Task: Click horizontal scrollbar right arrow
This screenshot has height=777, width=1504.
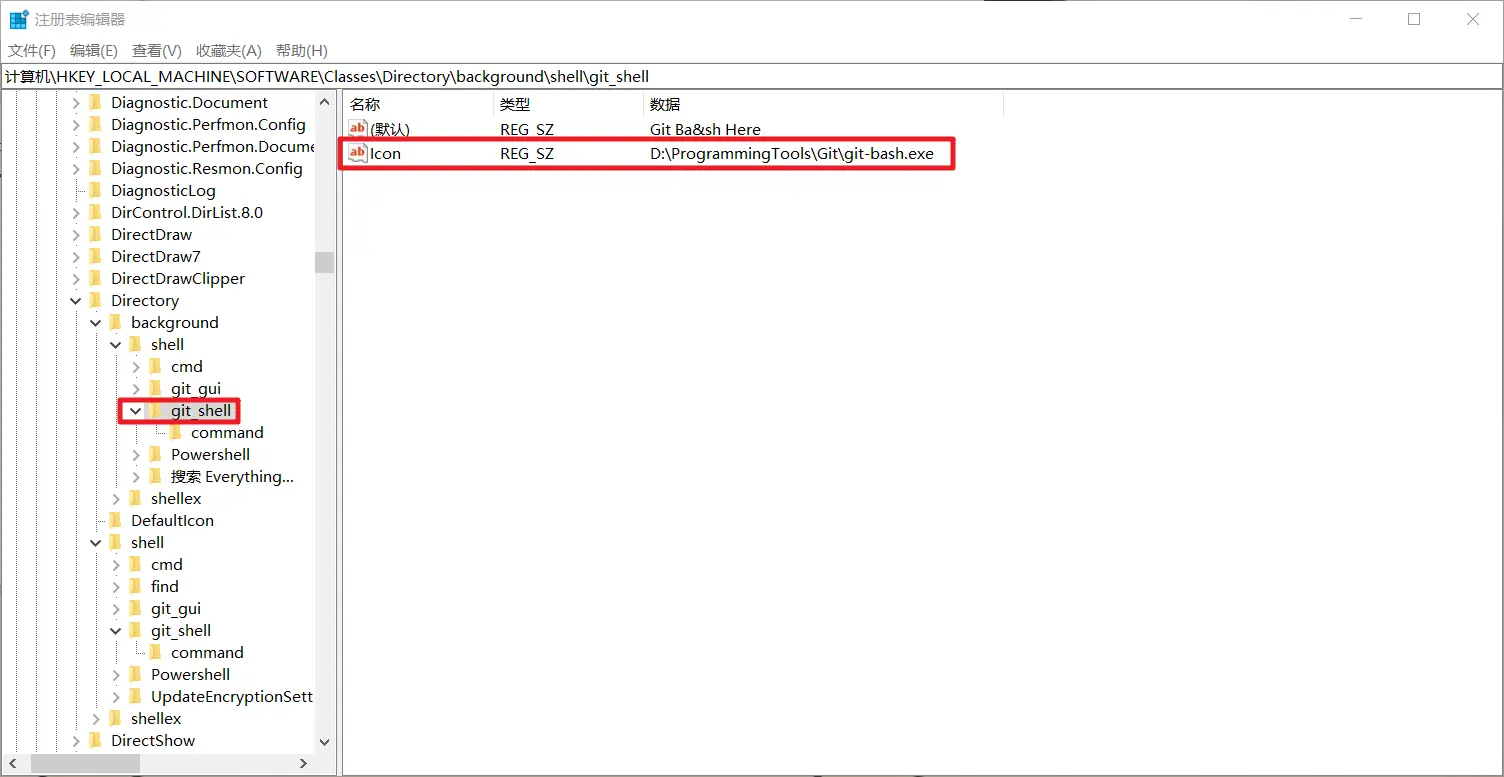Action: pos(304,763)
